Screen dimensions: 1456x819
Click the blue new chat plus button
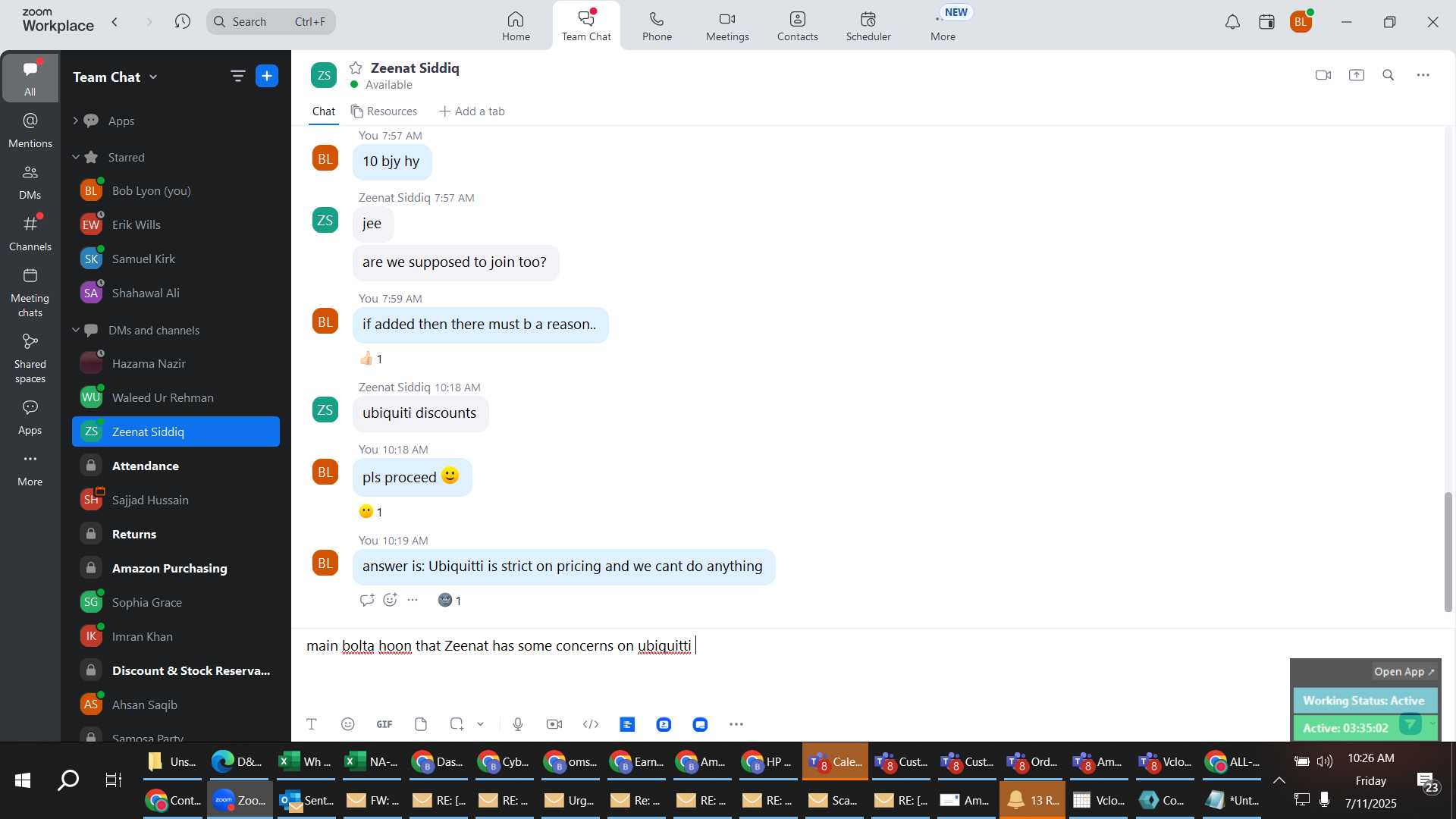pyautogui.click(x=267, y=76)
